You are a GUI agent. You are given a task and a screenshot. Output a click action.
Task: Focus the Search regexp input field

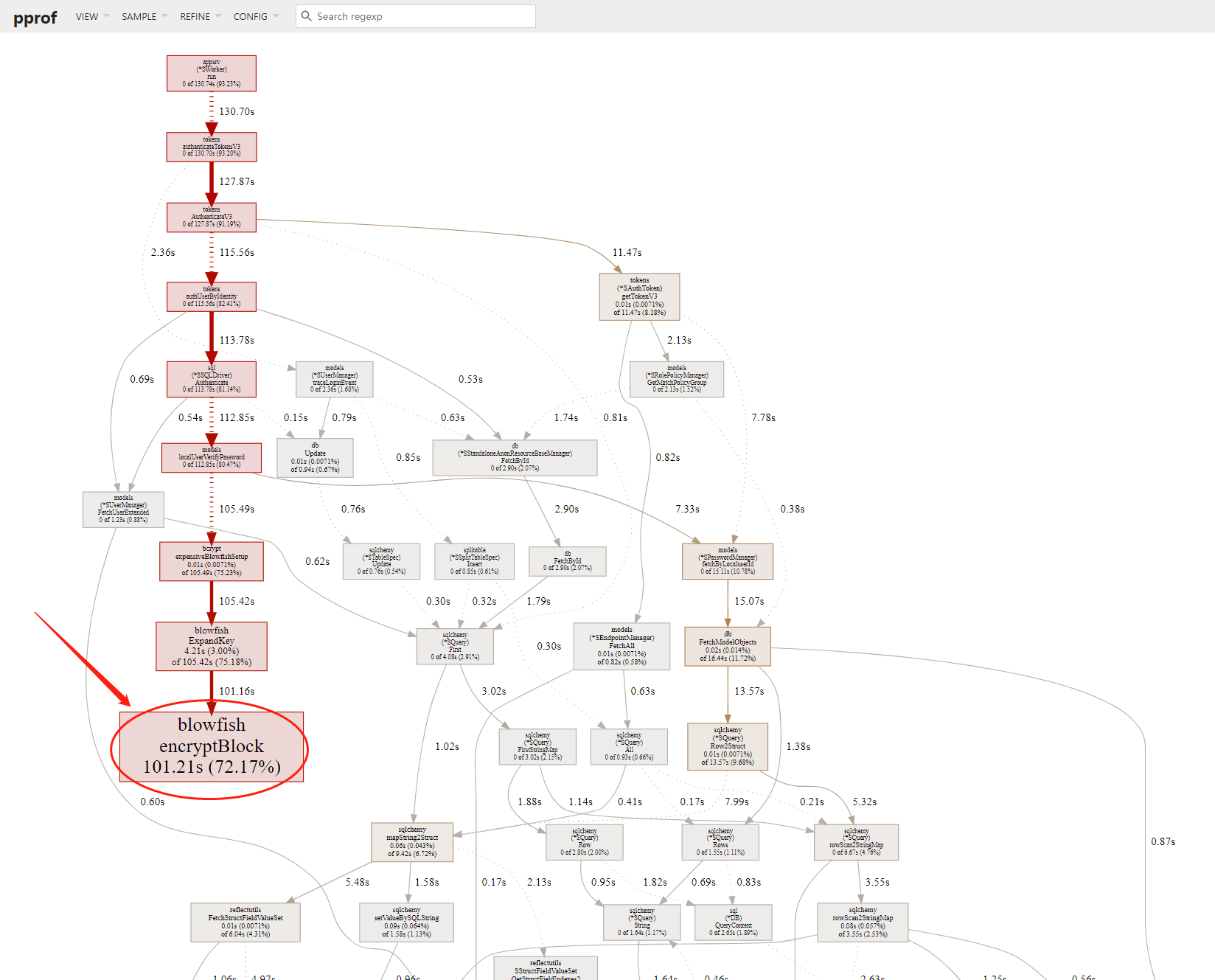tap(420, 16)
